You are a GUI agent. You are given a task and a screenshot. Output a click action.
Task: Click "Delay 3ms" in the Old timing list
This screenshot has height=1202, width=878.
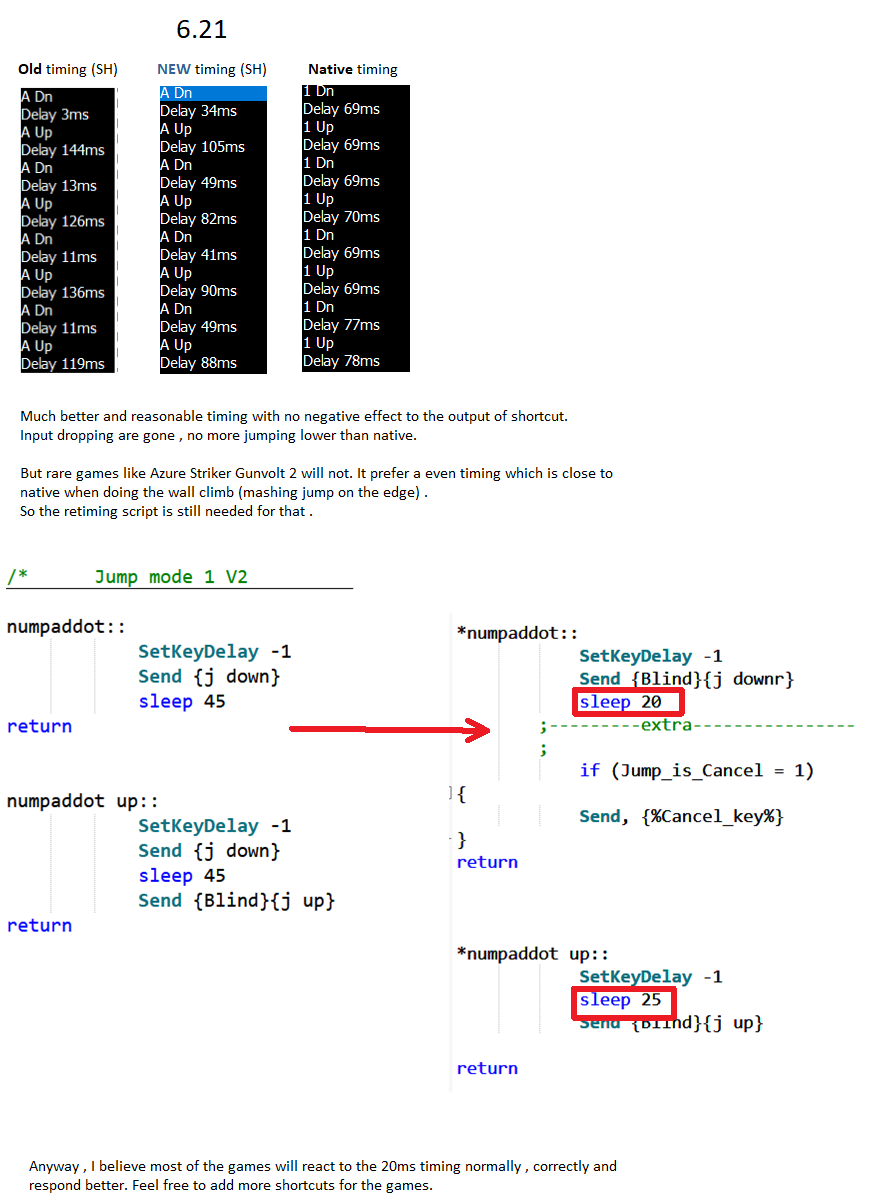pos(55,114)
